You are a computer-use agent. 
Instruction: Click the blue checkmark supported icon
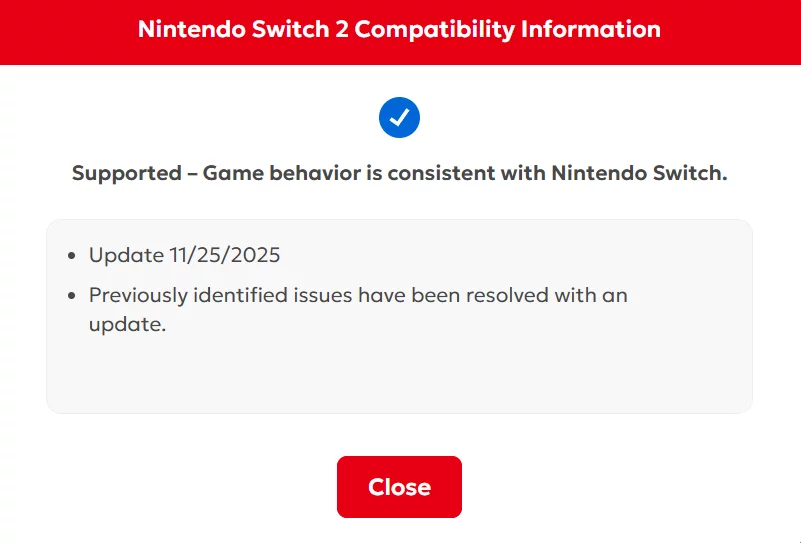tap(399, 118)
